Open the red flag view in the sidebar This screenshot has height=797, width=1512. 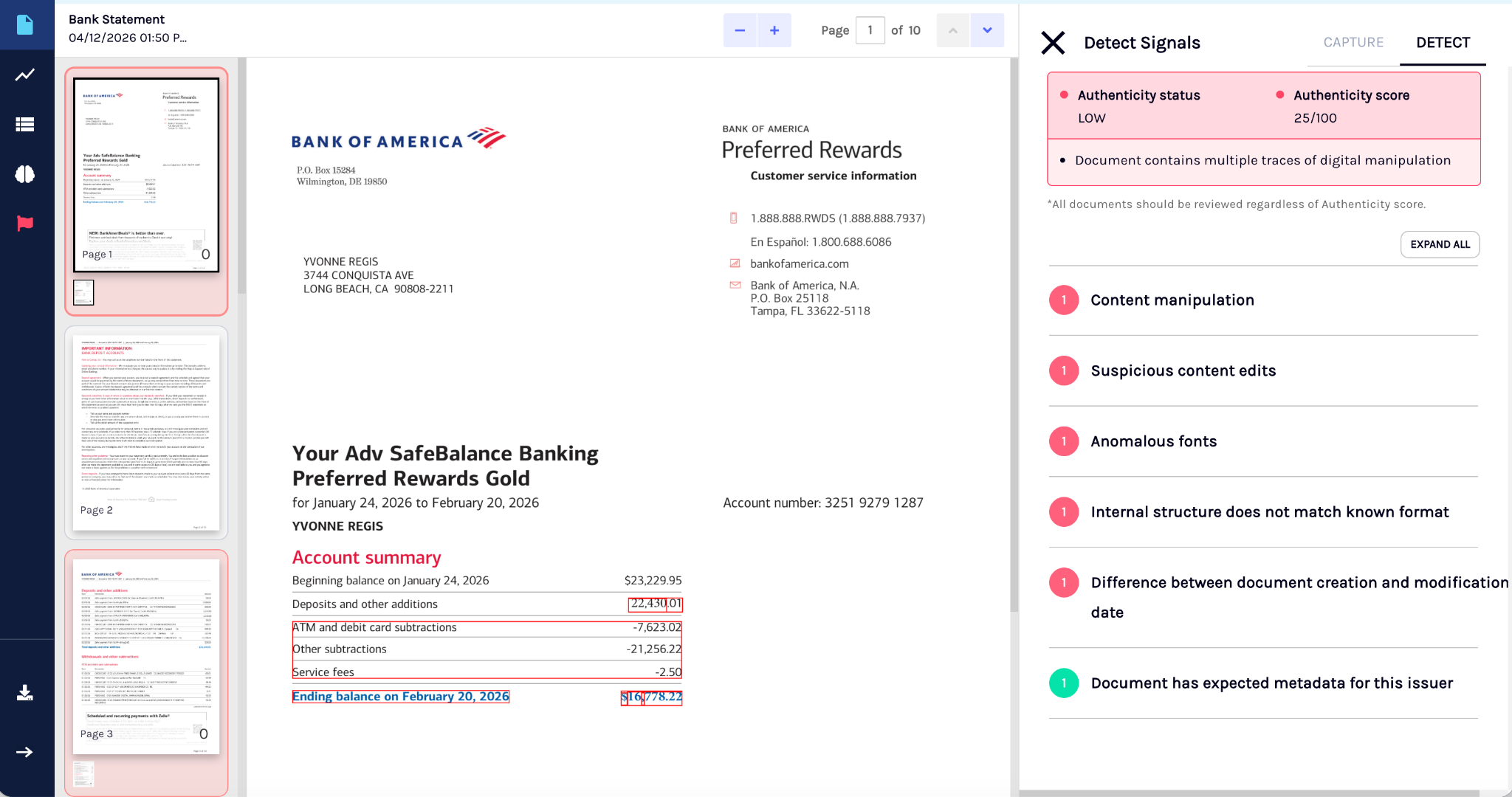(x=25, y=224)
